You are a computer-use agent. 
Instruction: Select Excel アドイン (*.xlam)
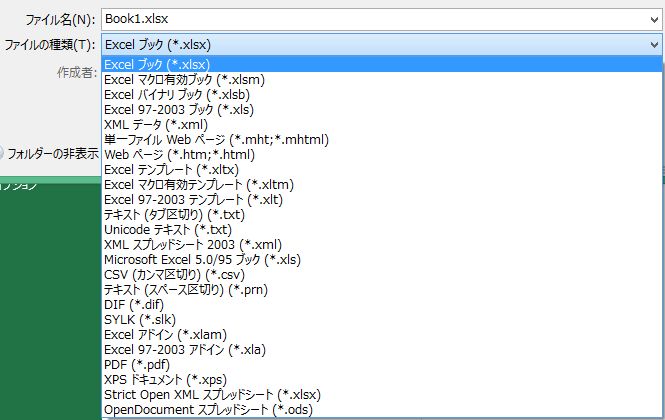tap(382, 335)
